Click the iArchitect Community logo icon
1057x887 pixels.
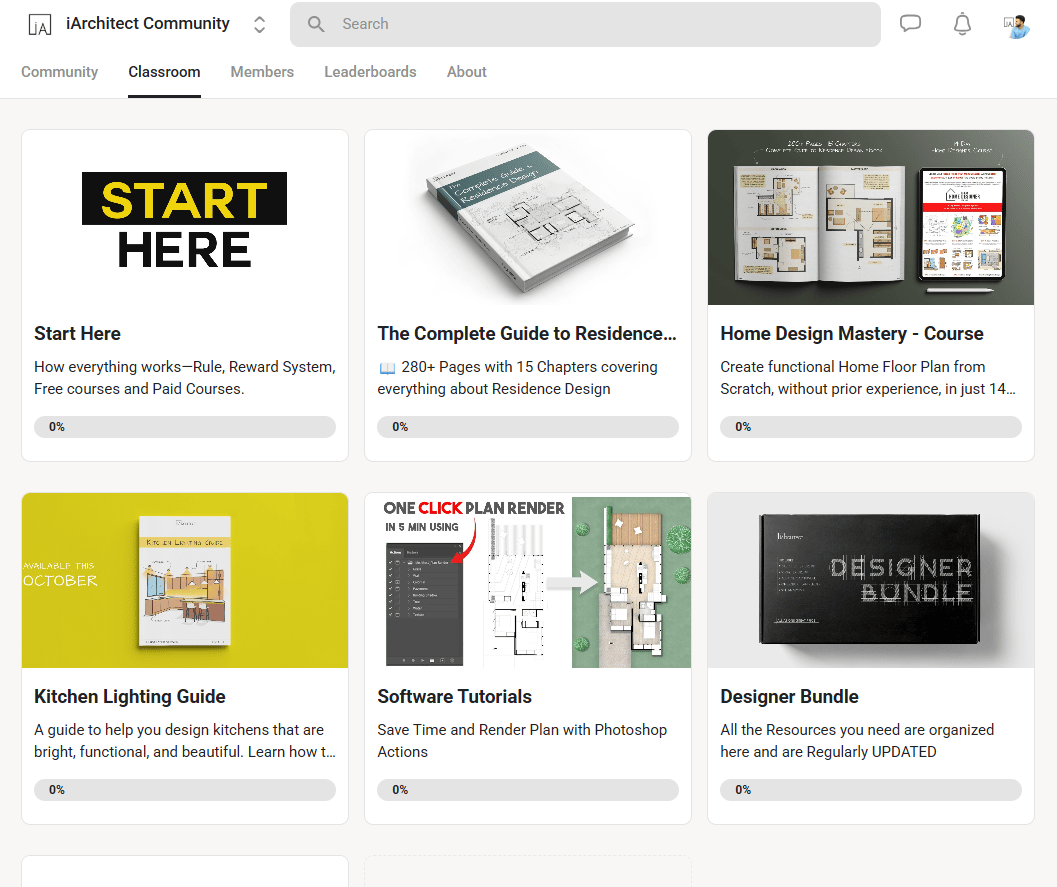point(40,24)
